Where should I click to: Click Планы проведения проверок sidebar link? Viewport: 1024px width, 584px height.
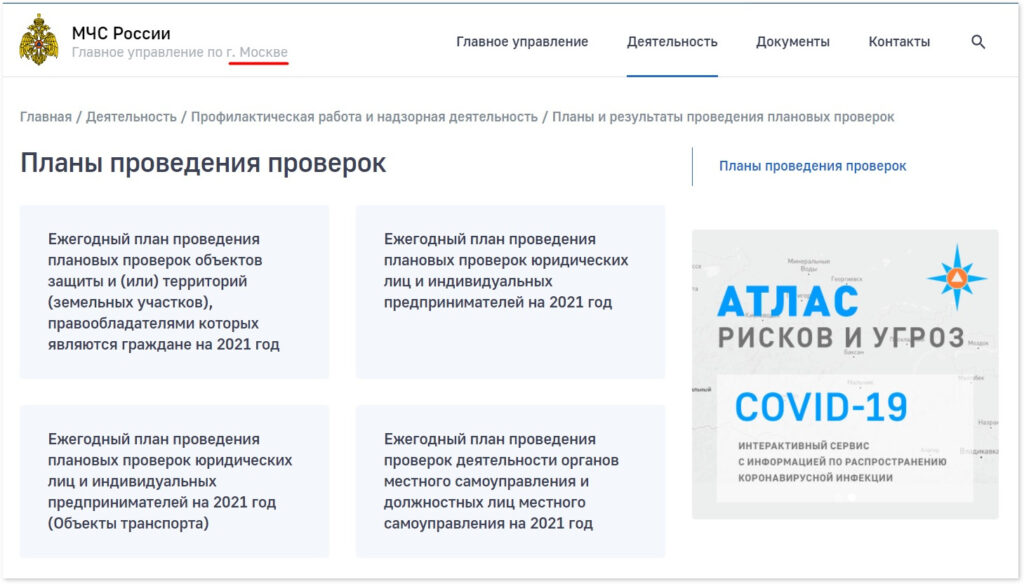[x=812, y=166]
